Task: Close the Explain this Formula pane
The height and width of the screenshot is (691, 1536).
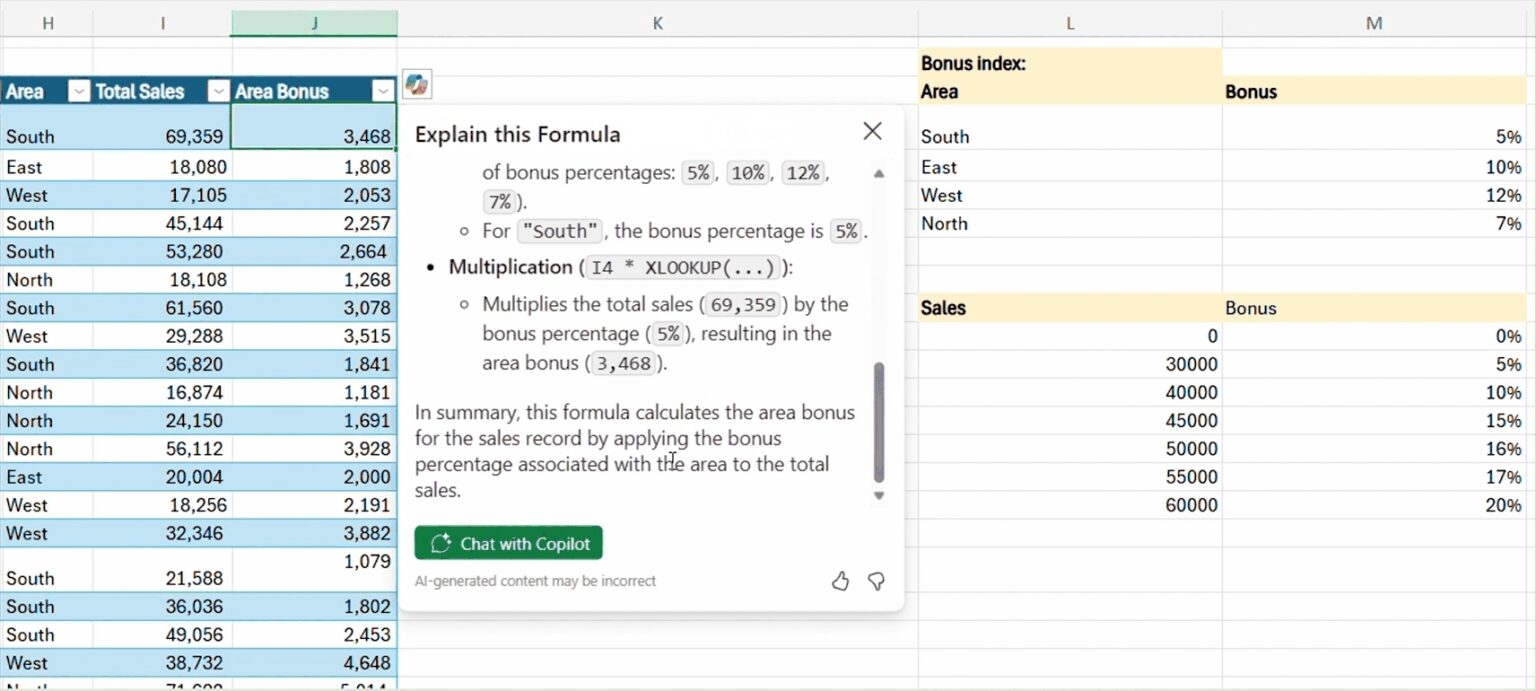Action: point(871,131)
